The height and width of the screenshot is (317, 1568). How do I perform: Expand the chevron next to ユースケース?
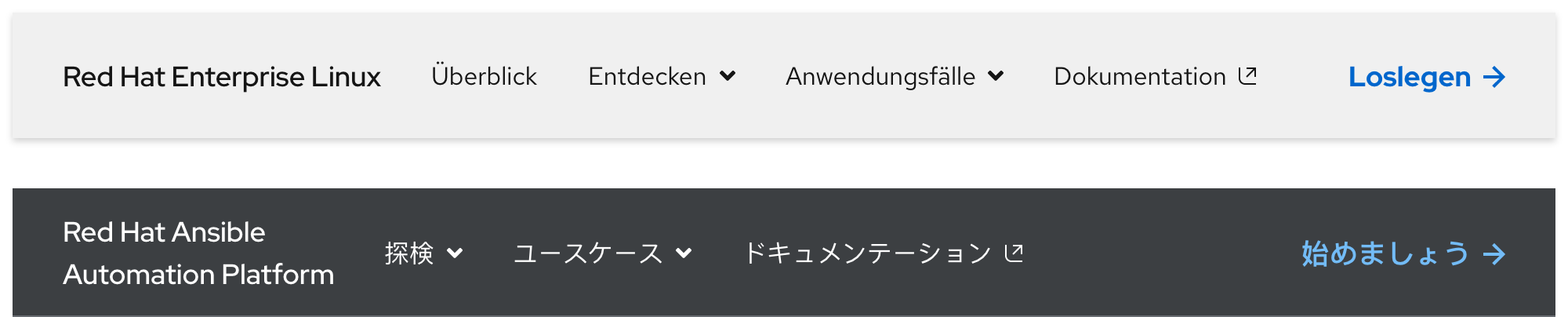(x=684, y=253)
